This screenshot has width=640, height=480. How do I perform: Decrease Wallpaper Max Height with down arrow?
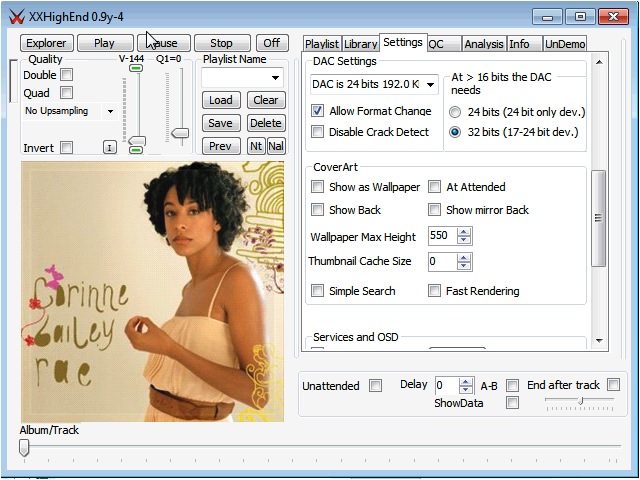point(464,240)
